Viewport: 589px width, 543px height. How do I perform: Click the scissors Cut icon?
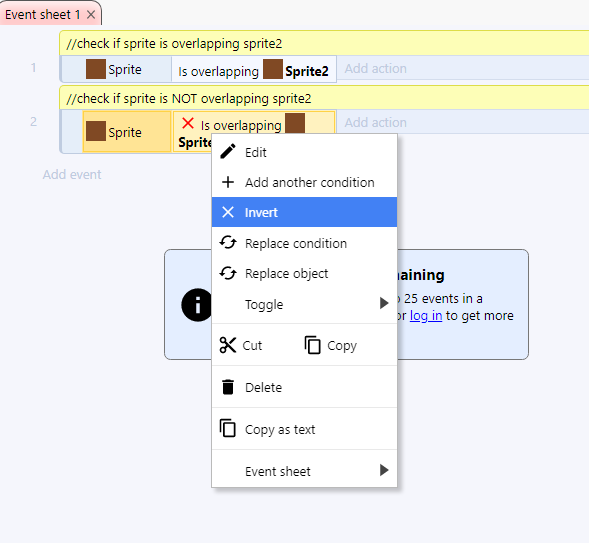coord(228,345)
